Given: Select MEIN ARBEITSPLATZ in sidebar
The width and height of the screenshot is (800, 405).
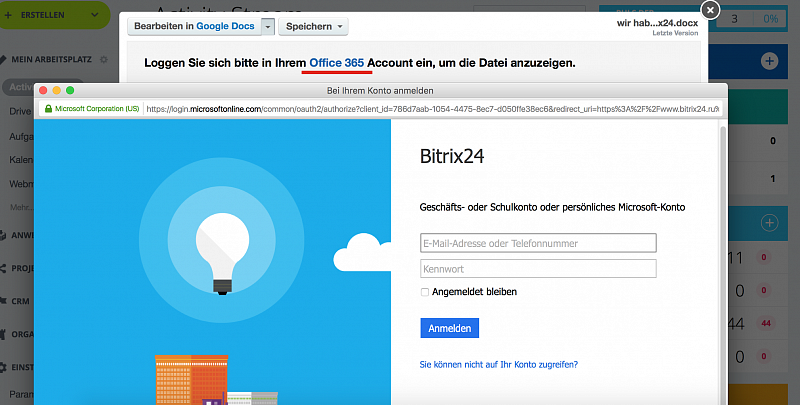Looking at the screenshot, I should click(52, 60).
